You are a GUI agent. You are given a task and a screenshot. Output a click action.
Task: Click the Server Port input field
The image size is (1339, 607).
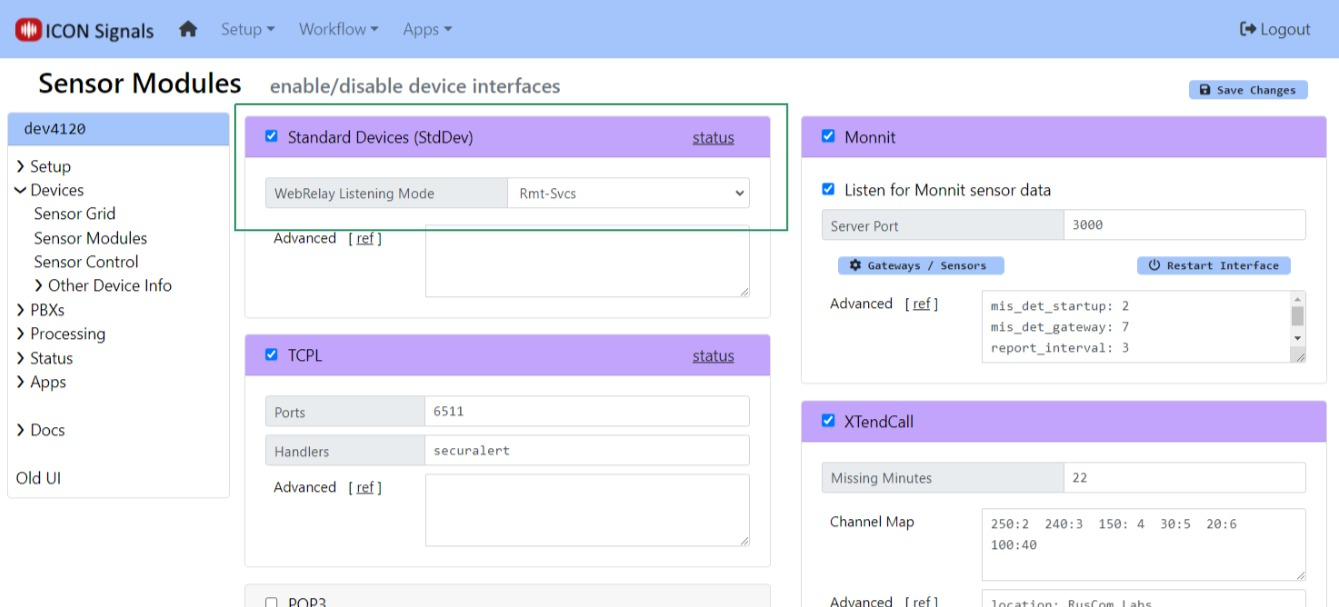coord(1184,225)
